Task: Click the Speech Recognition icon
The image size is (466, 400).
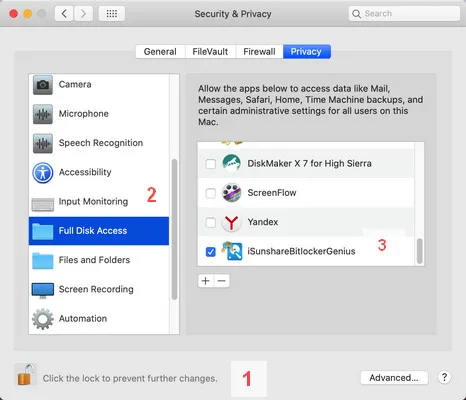Action: (43, 143)
